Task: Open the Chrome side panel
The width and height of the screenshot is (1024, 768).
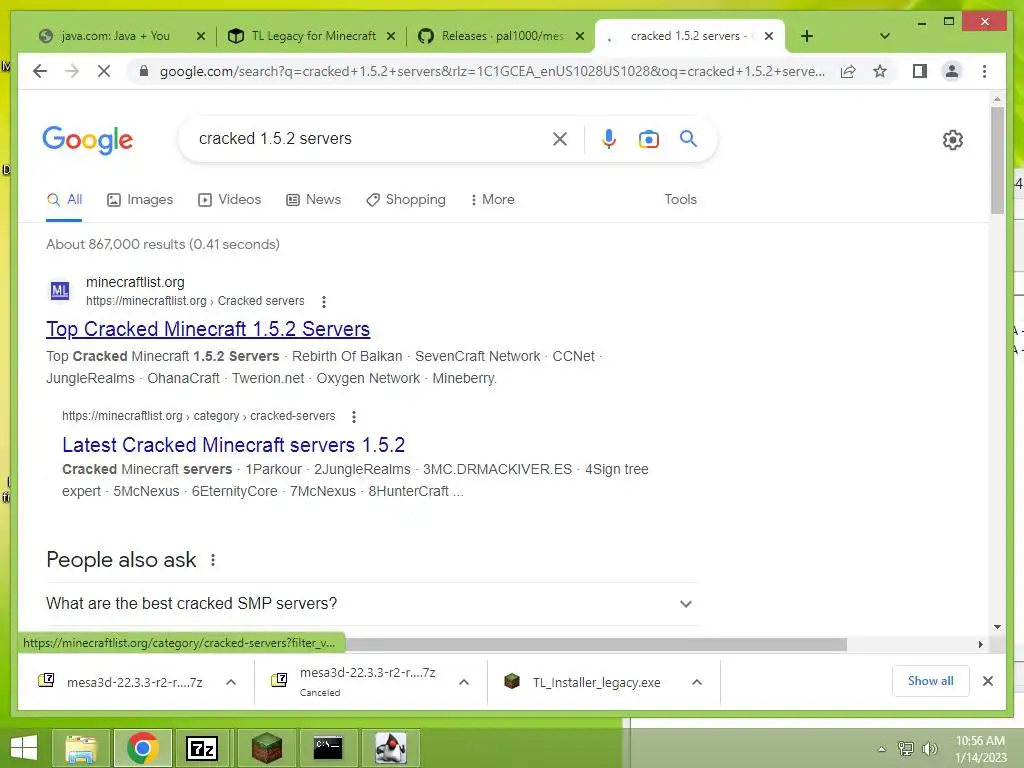Action: pos(920,71)
